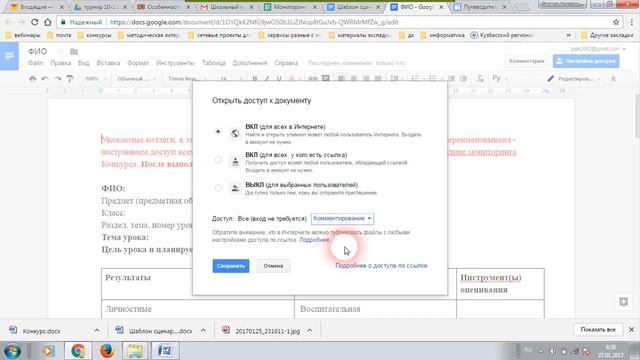The height and width of the screenshot is (360, 640).
Task: Click the document title 'ФИО'
Action: click(38, 51)
